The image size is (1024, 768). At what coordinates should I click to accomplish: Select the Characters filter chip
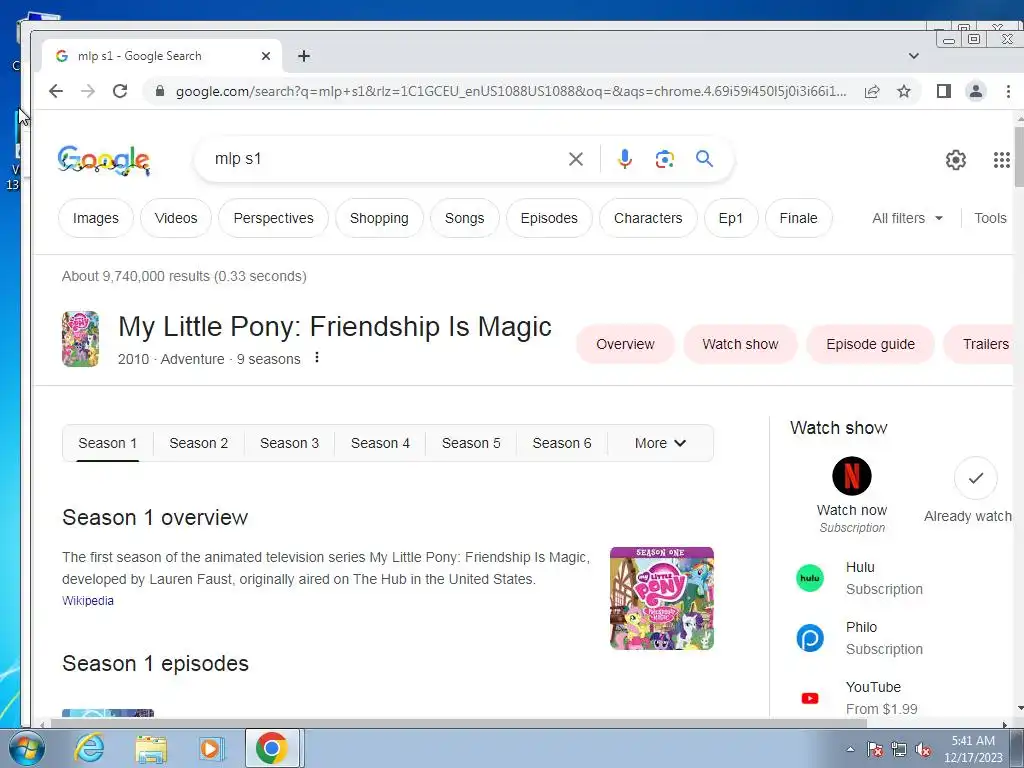(648, 218)
